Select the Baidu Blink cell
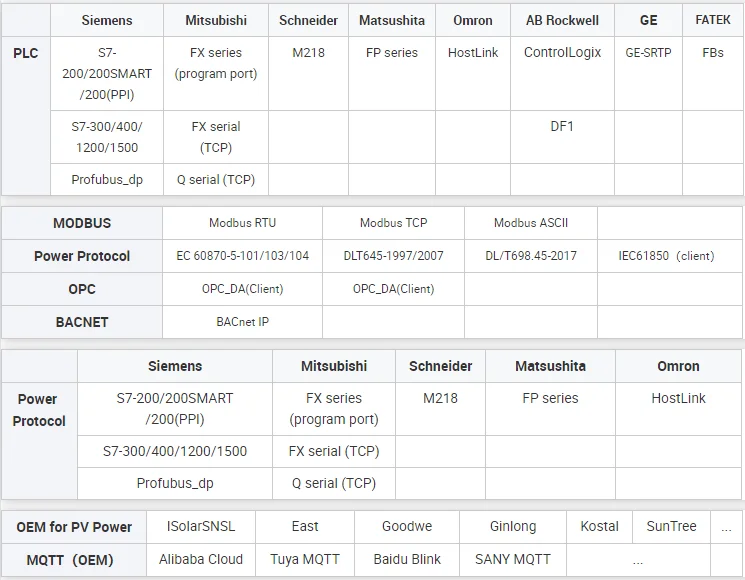The height and width of the screenshot is (580, 745). tap(407, 560)
